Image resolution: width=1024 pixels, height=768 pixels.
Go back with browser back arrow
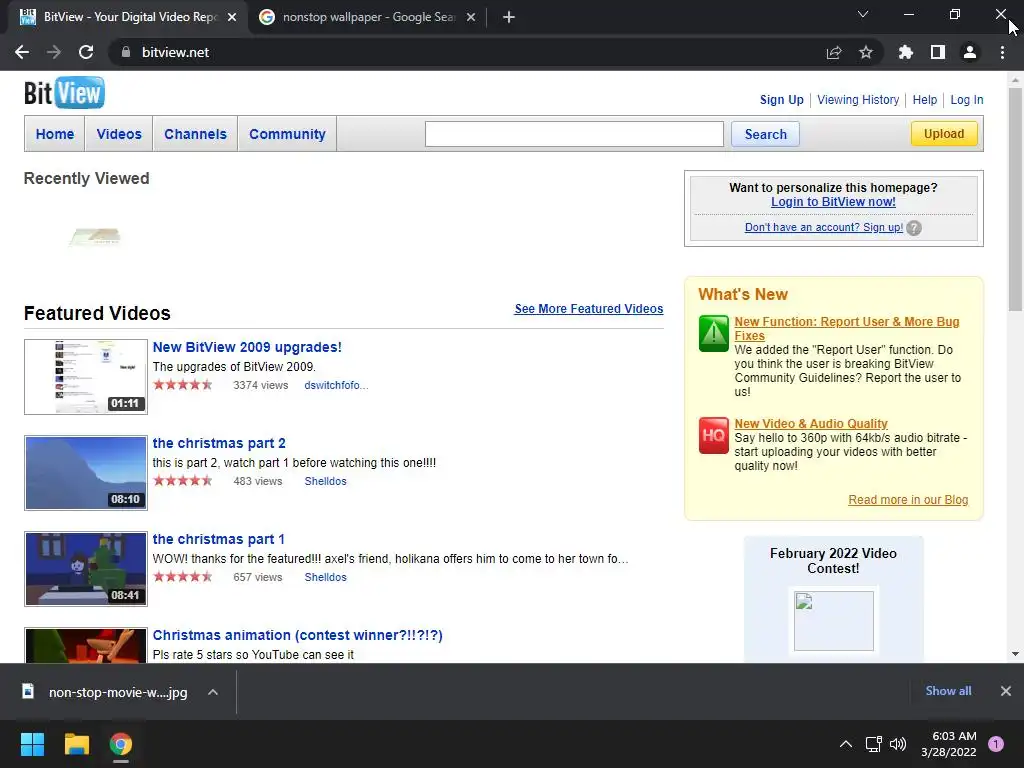[x=22, y=52]
